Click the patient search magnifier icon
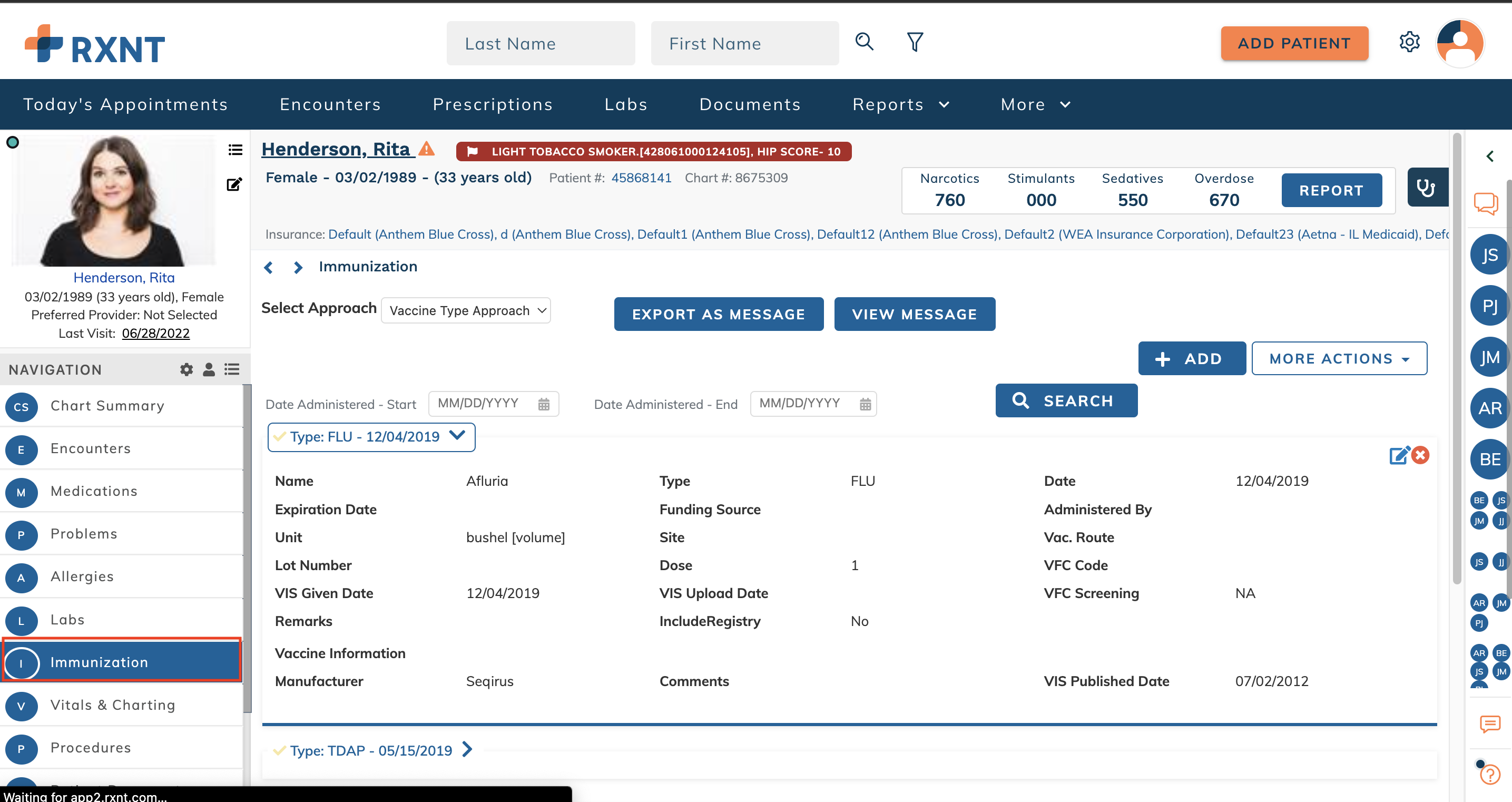The height and width of the screenshot is (802, 1512). coord(864,42)
